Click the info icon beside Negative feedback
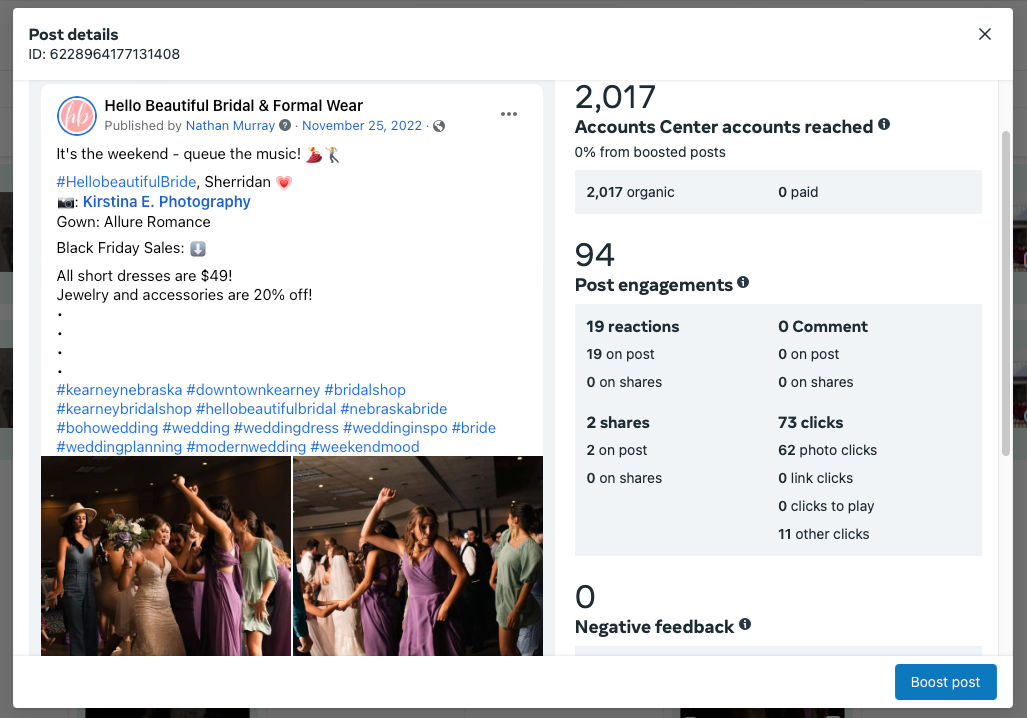Screen dimensions: 1027x718 [x=745, y=624]
